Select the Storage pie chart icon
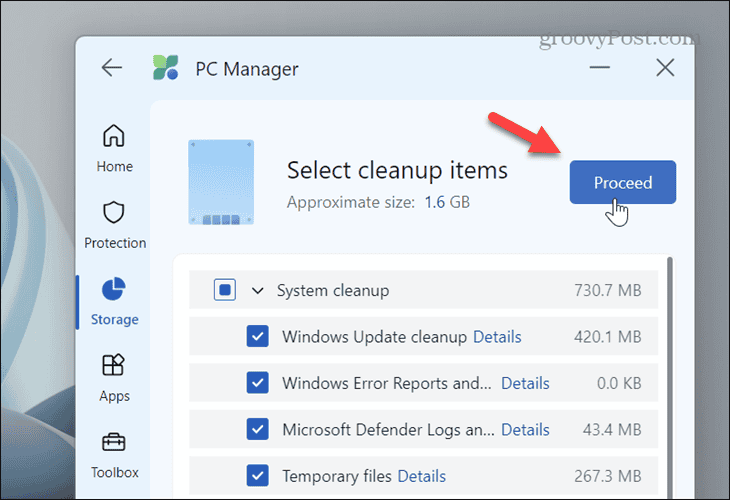The image size is (730, 500). coord(114,289)
